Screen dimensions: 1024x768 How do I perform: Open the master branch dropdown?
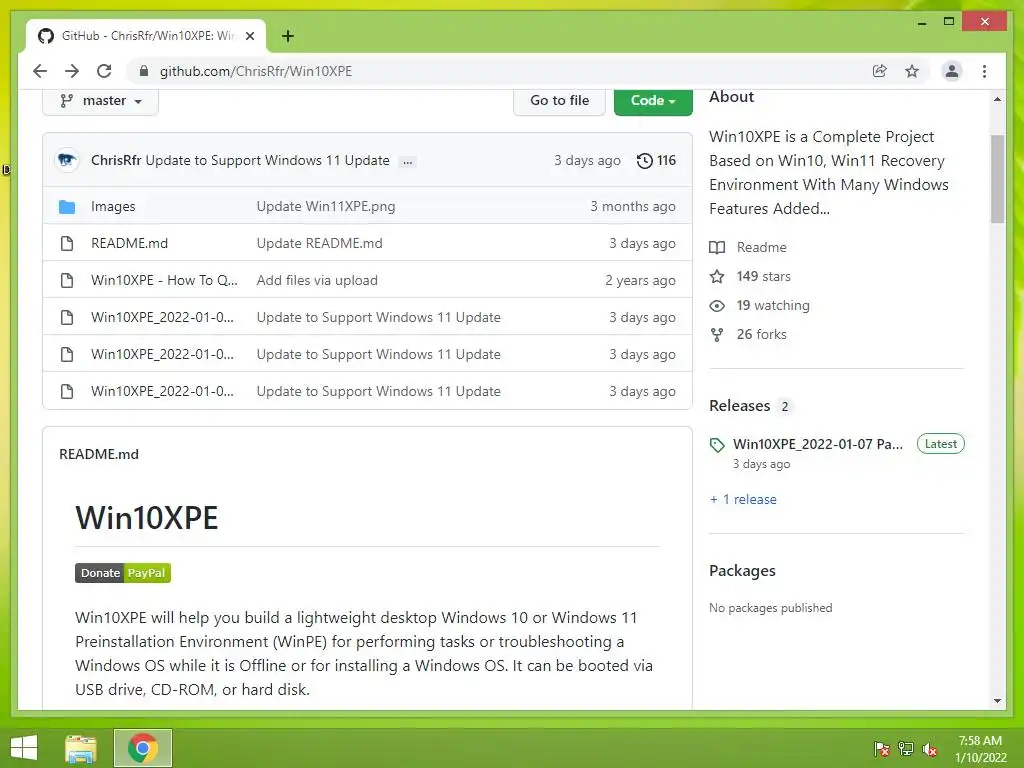pyautogui.click(x=100, y=101)
